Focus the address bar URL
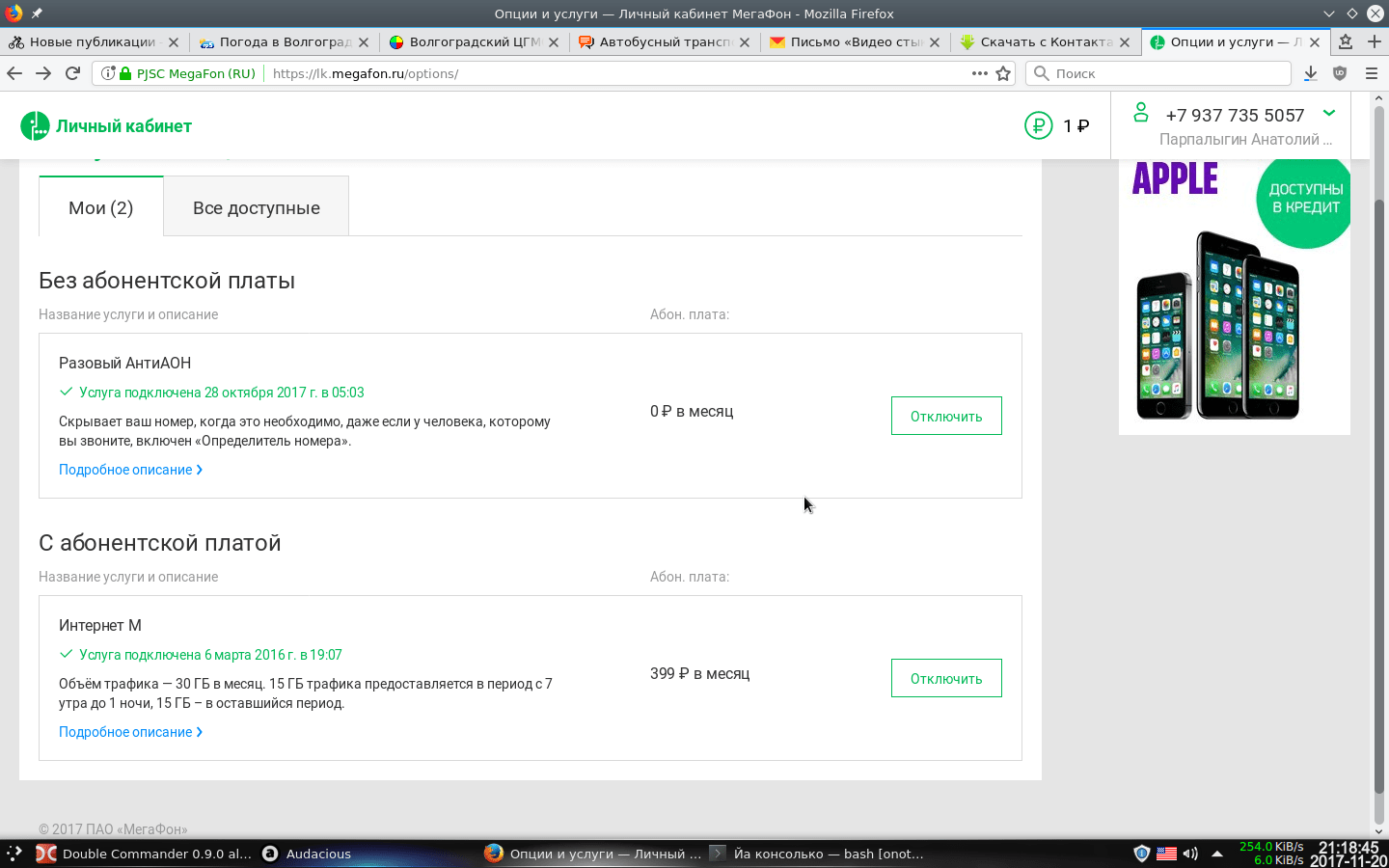Screen dimensions: 1389x868 tap(617, 73)
